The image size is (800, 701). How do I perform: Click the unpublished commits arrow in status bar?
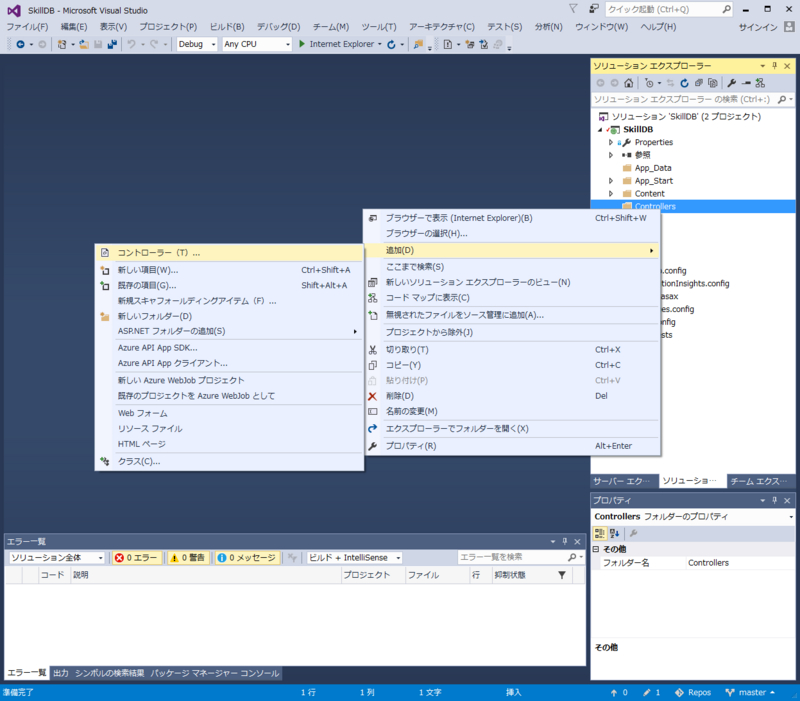pyautogui.click(x=619, y=692)
